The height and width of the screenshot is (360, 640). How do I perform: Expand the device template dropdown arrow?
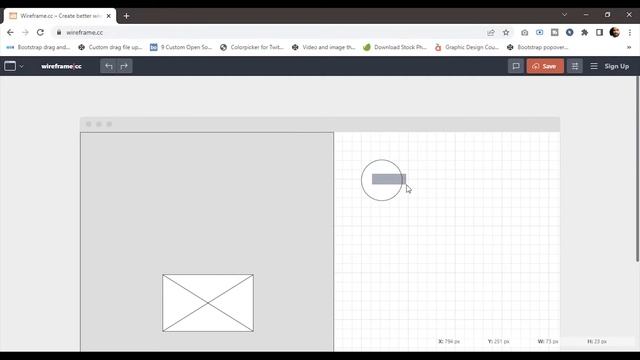22,67
